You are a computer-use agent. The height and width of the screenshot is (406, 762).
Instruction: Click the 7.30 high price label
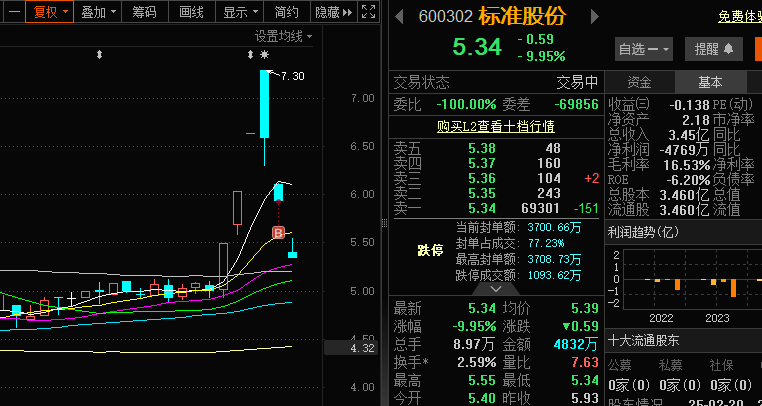coord(293,76)
